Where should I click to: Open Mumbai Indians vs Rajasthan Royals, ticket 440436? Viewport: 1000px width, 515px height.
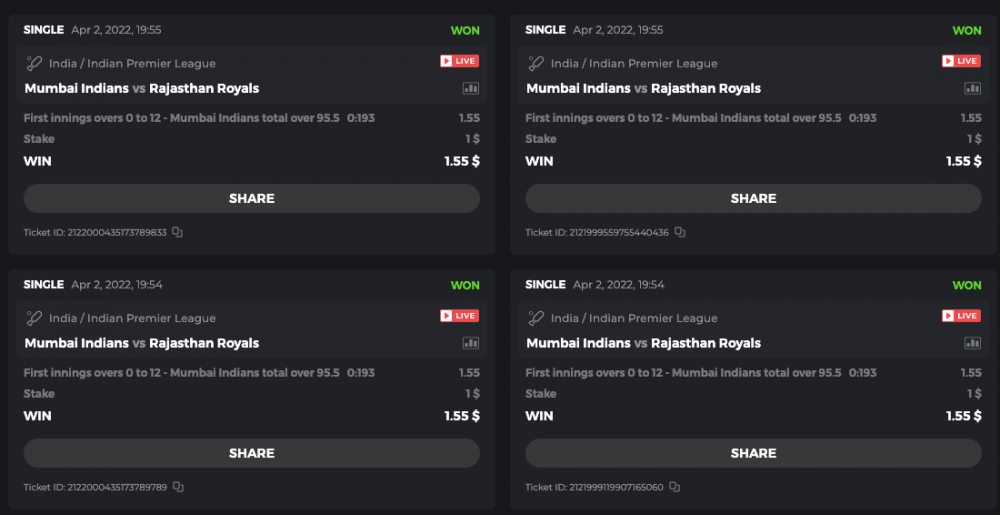(643, 88)
